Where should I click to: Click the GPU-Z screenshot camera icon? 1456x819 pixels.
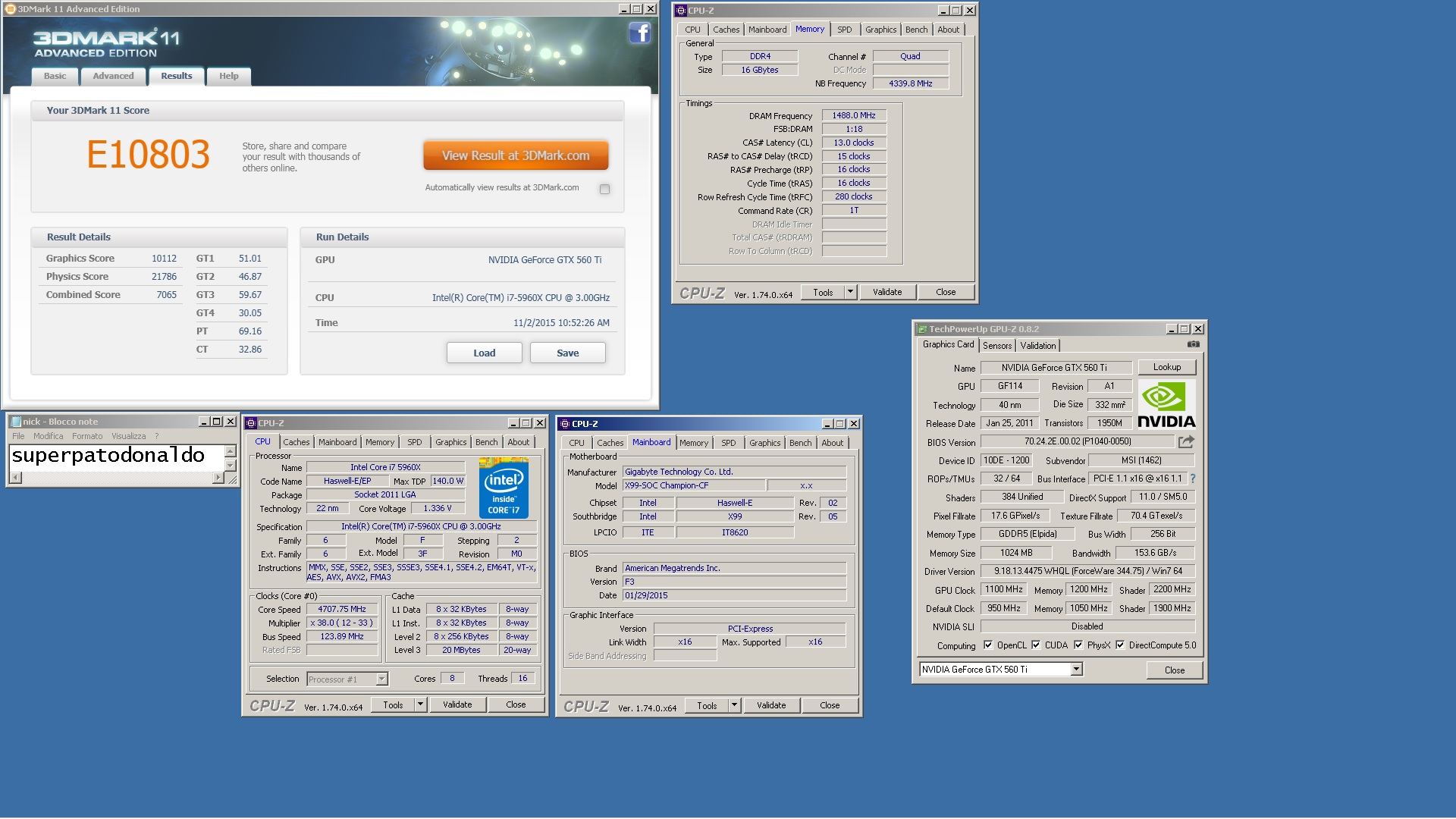pos(1193,344)
